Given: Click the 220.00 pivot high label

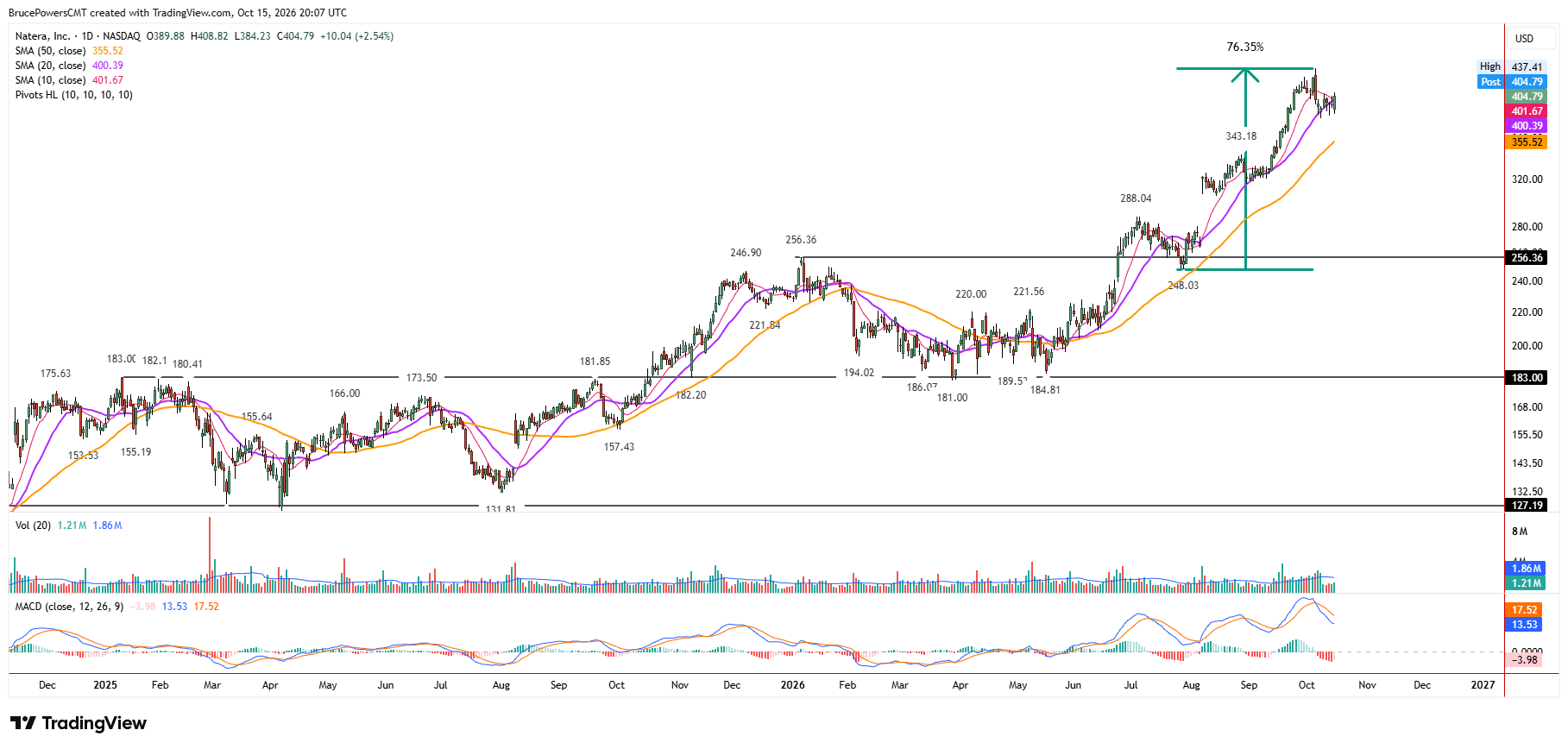Looking at the screenshot, I should (x=971, y=294).
